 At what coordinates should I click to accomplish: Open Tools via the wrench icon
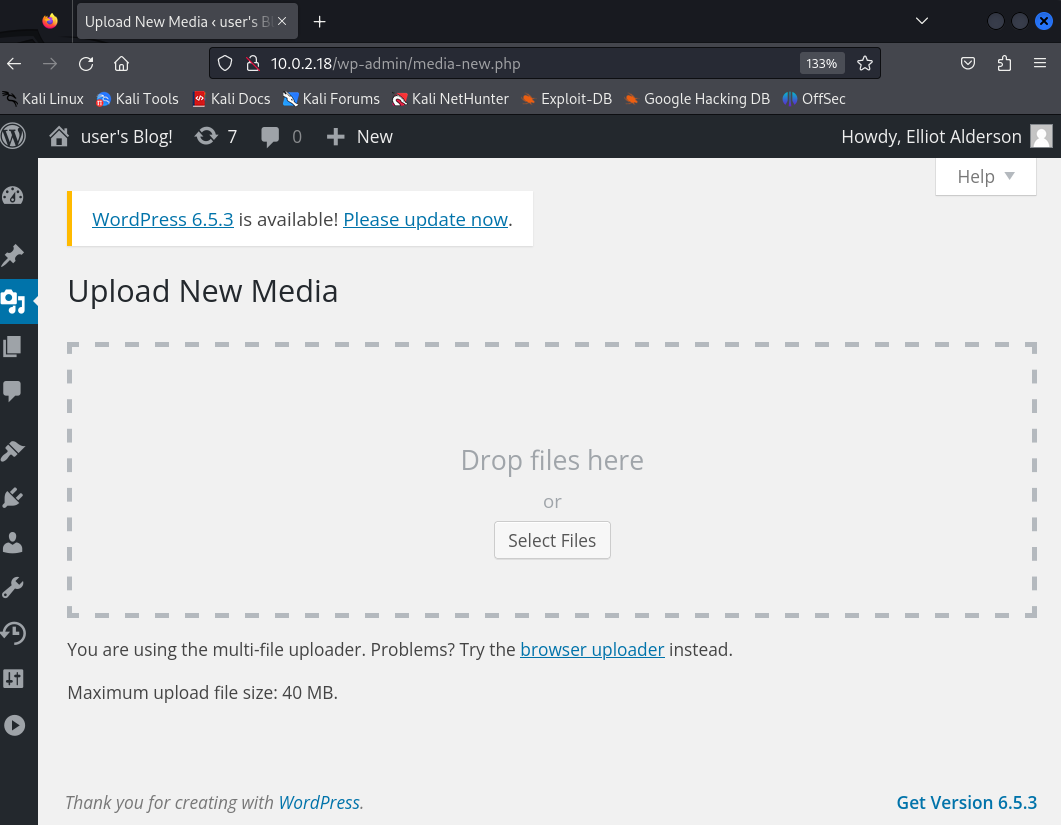click(x=13, y=588)
